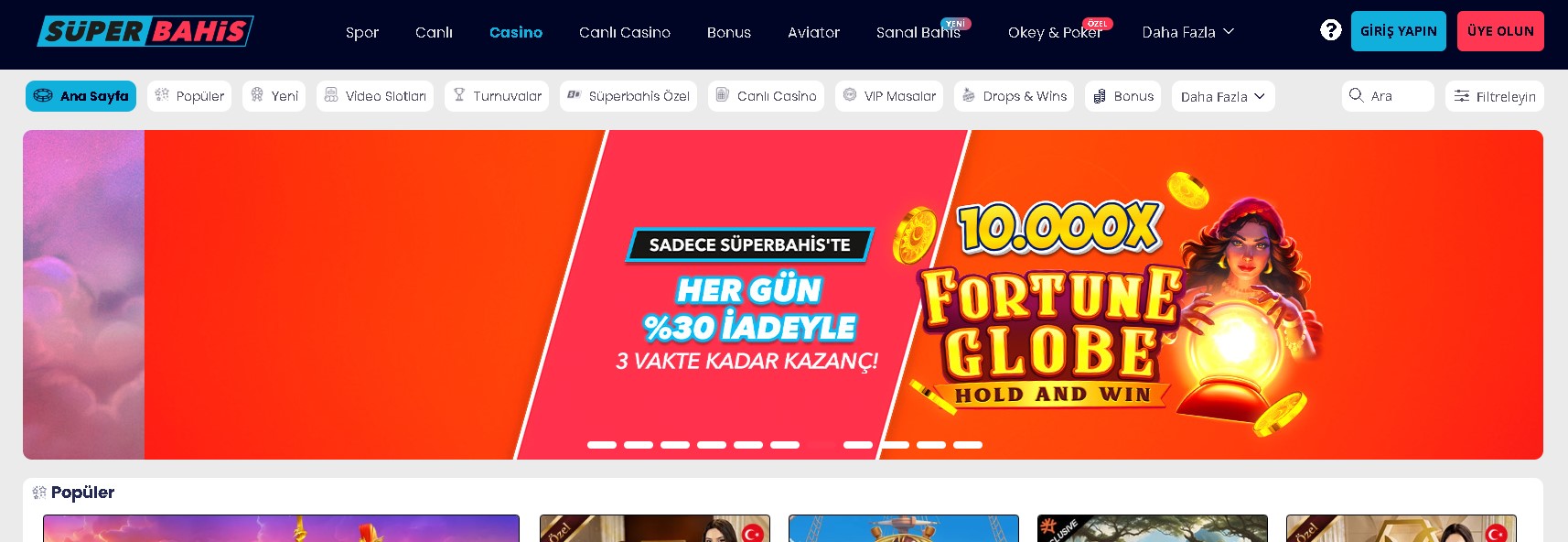Open the Turnuvalar trophy category
The width and height of the screenshot is (1568, 542).
pos(497,96)
